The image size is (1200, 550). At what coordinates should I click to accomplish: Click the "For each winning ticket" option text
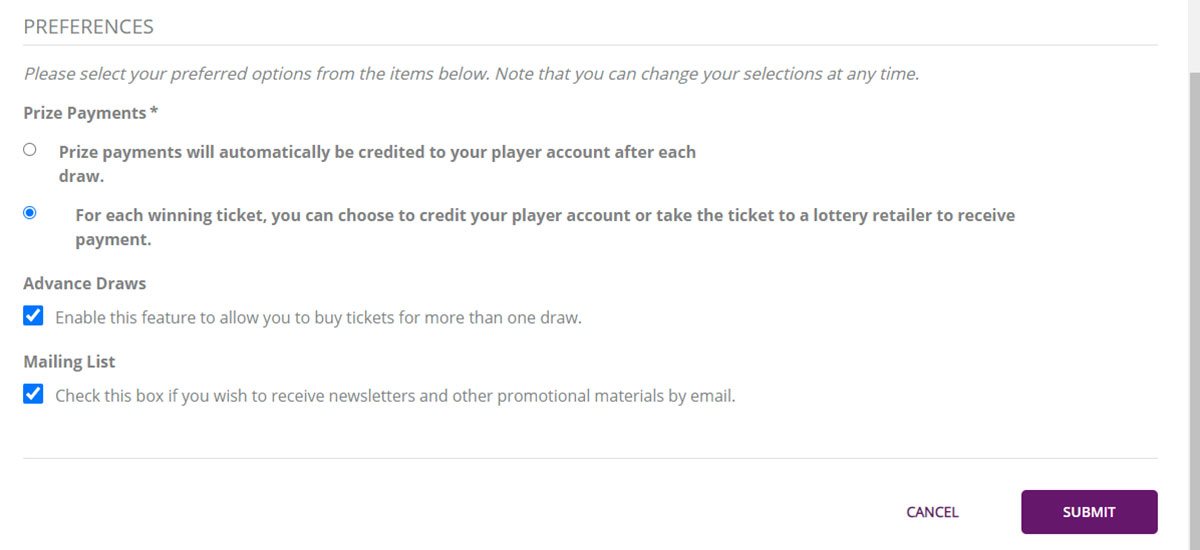pyautogui.click(x=545, y=215)
